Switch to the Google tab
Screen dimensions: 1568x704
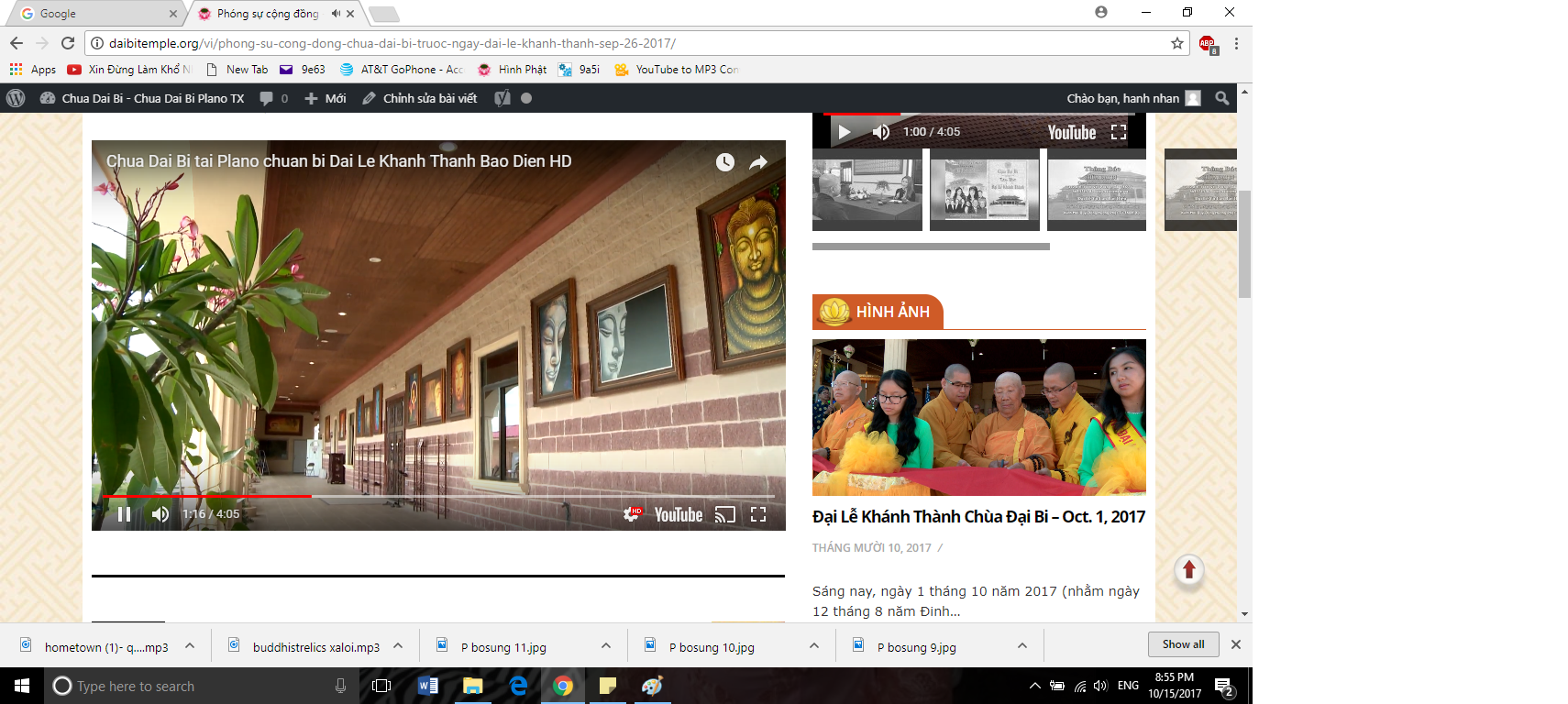coord(92,14)
